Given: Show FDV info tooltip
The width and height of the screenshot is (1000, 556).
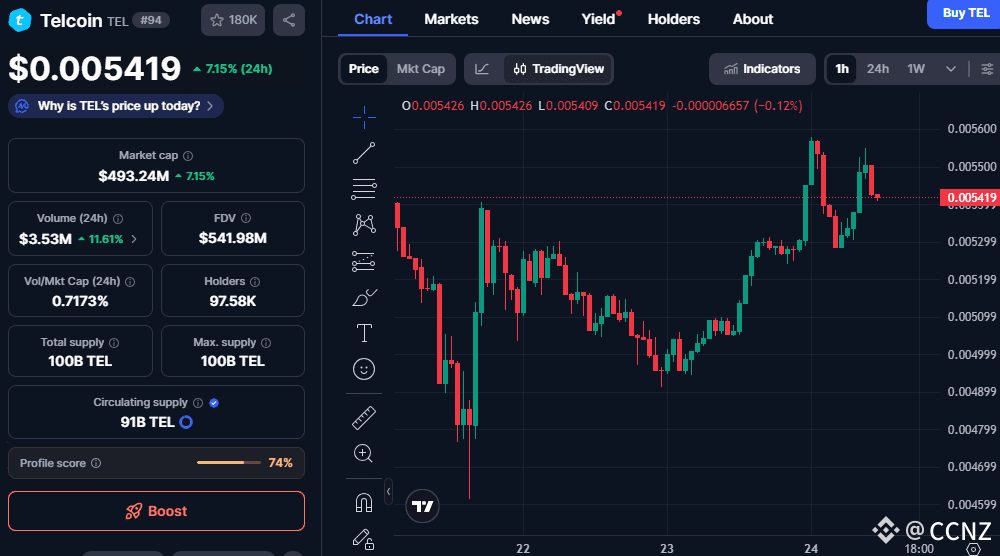Looking at the screenshot, I should coord(246,218).
